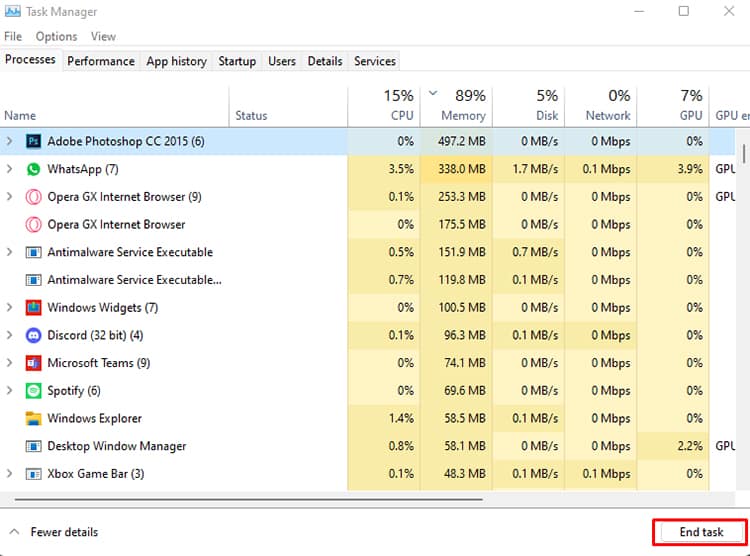Click the Desktop Window Manager icon
Image resolution: width=750 pixels, height=556 pixels.
point(33,446)
